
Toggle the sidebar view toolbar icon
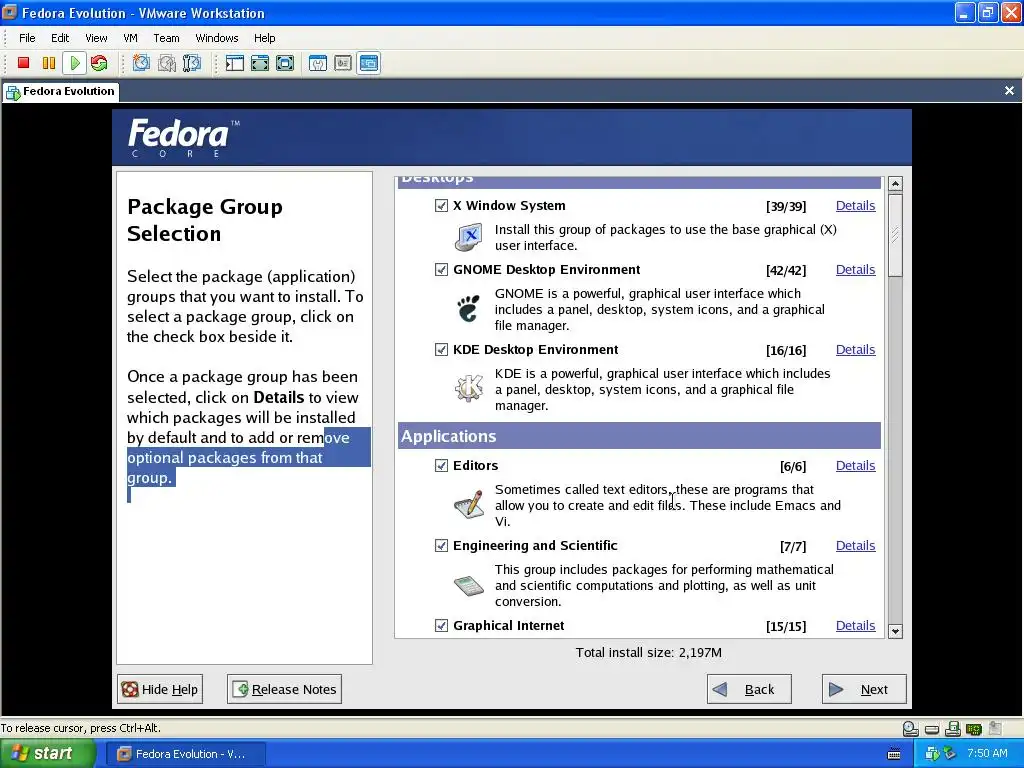click(234, 63)
